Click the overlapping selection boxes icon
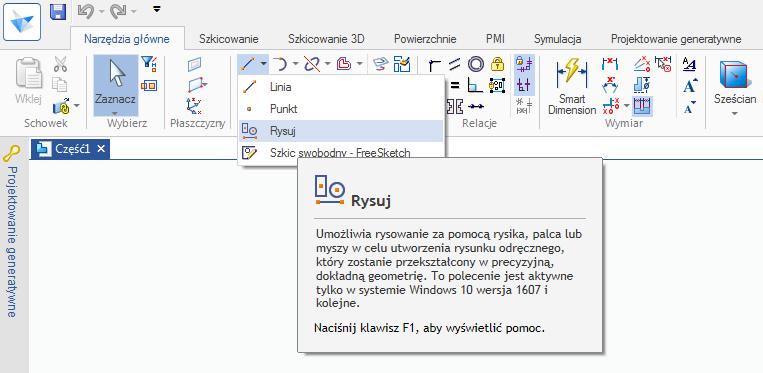The image size is (763, 373). point(149,86)
